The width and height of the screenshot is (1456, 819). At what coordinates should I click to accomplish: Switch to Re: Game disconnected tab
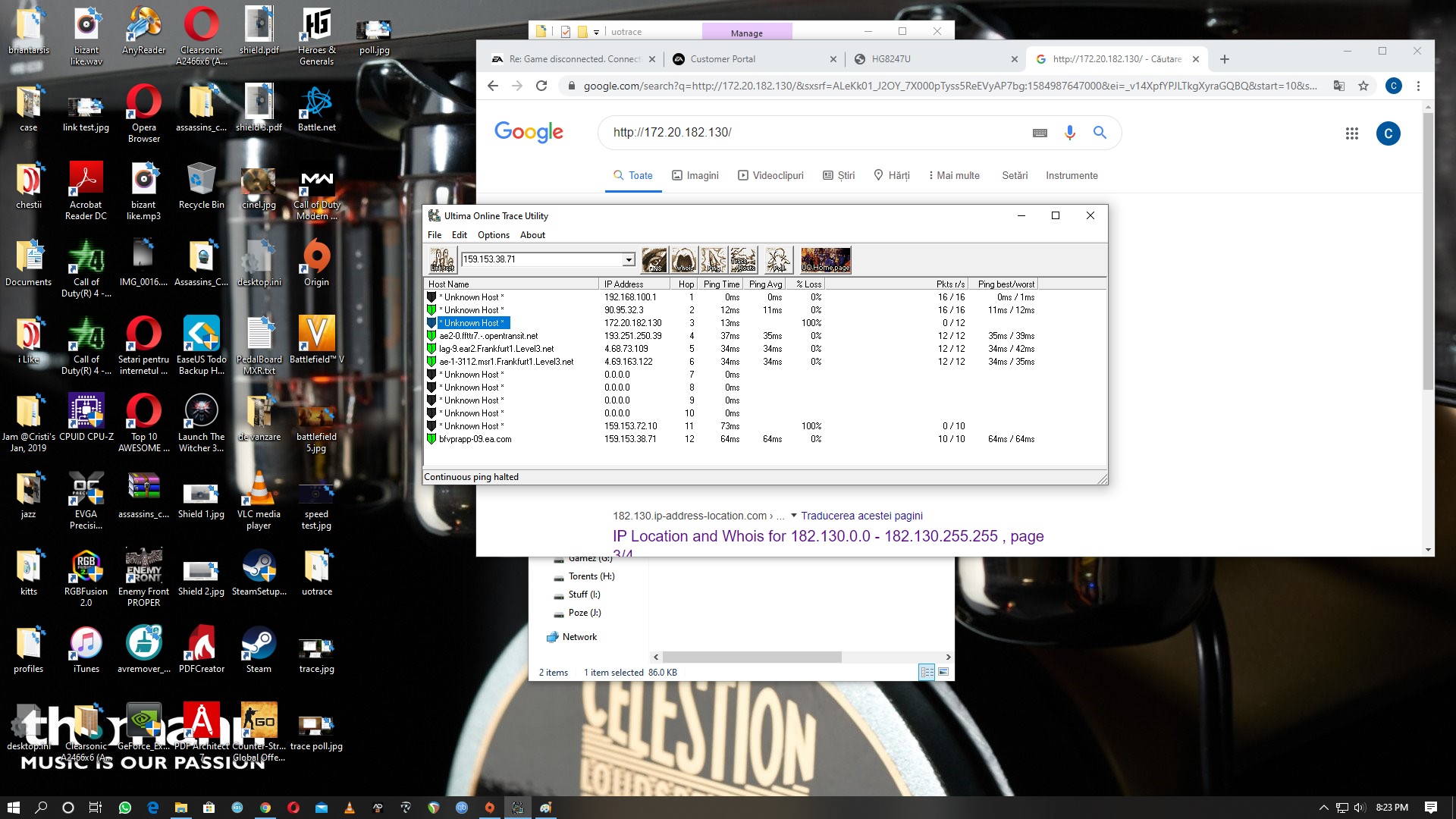(x=574, y=59)
